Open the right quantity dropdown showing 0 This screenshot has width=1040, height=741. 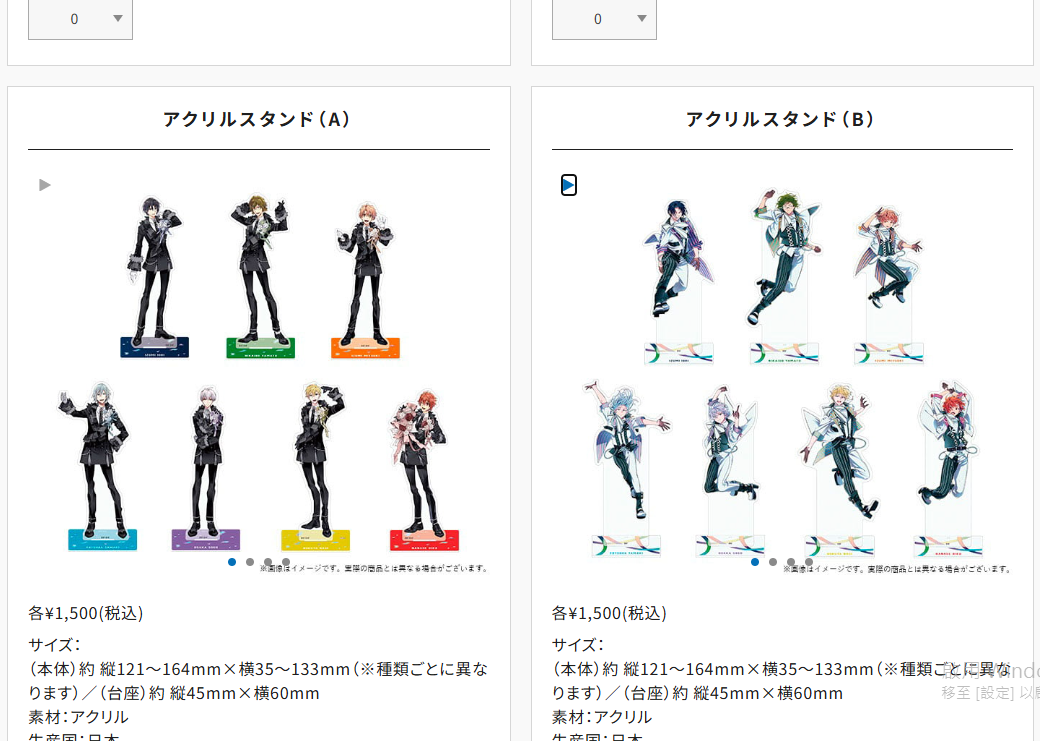[x=604, y=19]
